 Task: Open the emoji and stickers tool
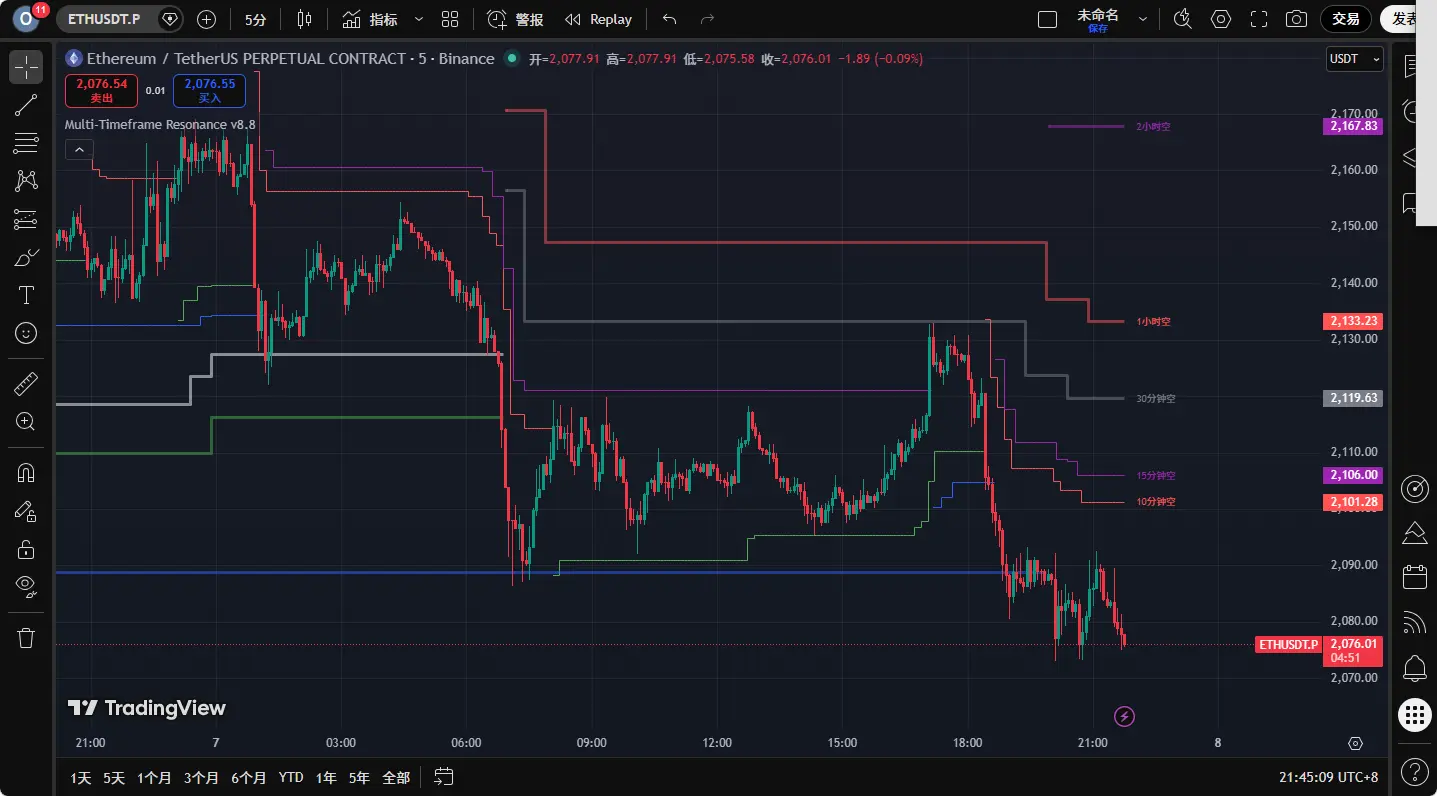coord(26,333)
